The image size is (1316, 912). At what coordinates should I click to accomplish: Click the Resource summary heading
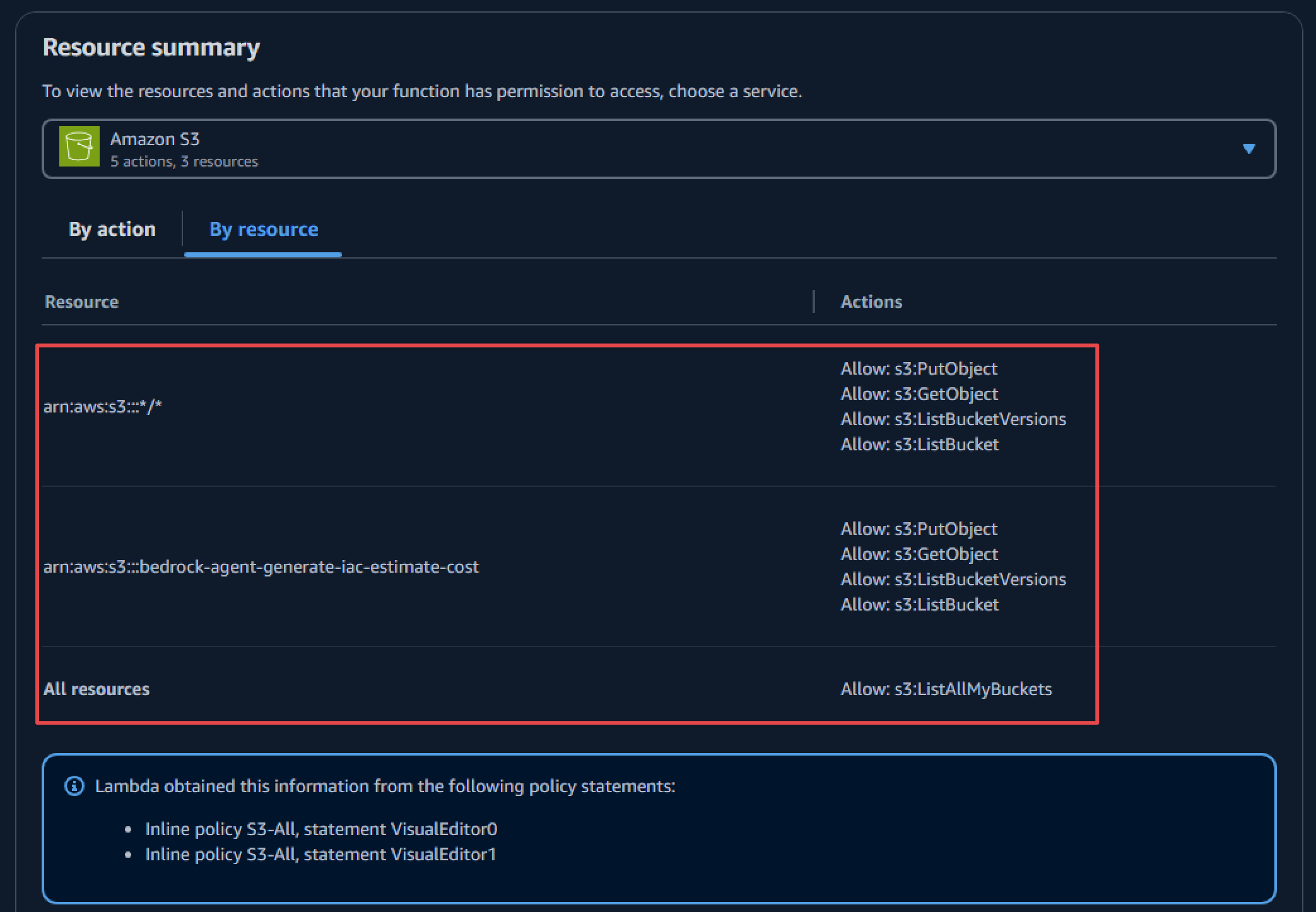point(151,47)
